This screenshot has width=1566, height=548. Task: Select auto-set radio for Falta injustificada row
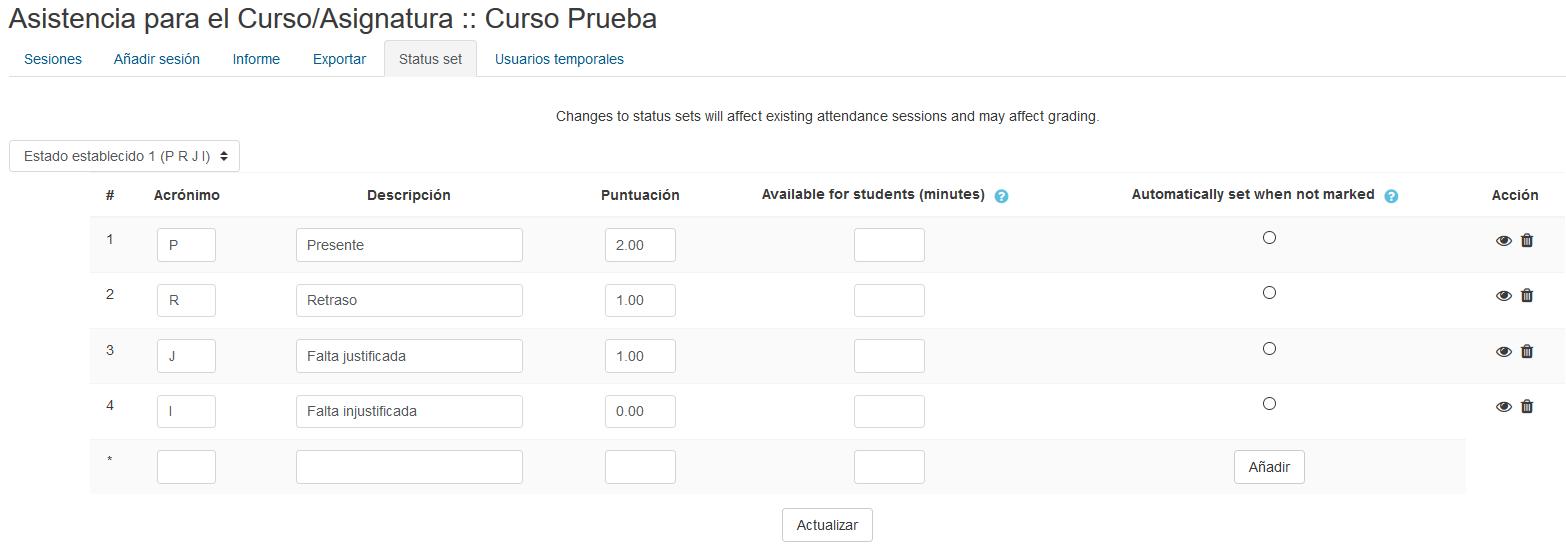[x=1269, y=404]
